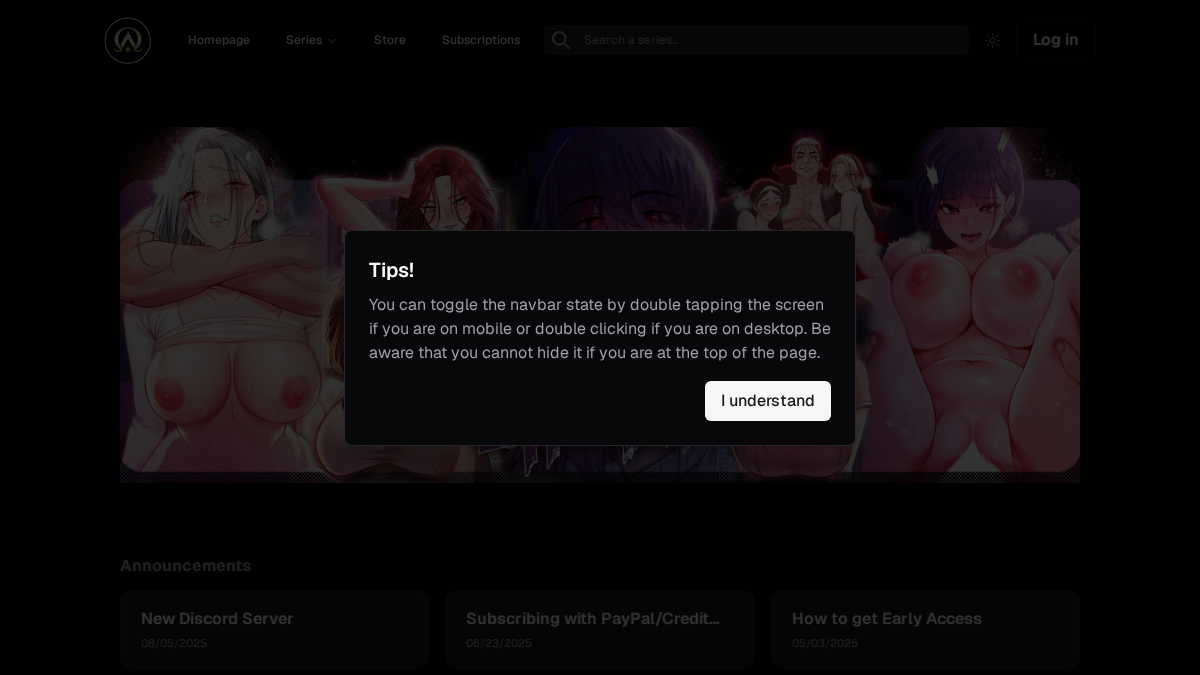Screen dimensions: 1200x675
Task: Click the 08/05/2025 date text
Action: coord(174,643)
